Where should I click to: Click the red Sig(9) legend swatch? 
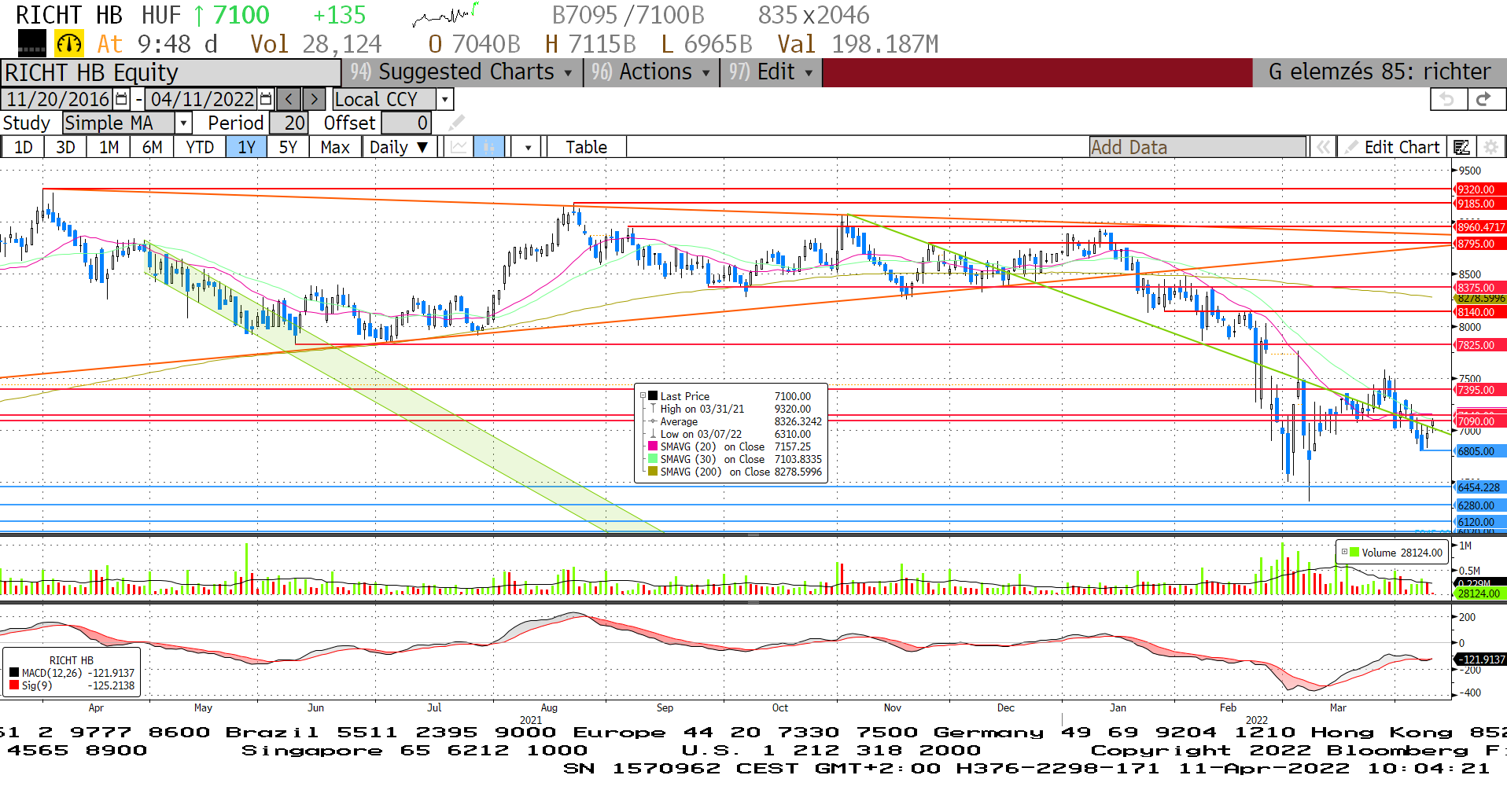point(14,685)
